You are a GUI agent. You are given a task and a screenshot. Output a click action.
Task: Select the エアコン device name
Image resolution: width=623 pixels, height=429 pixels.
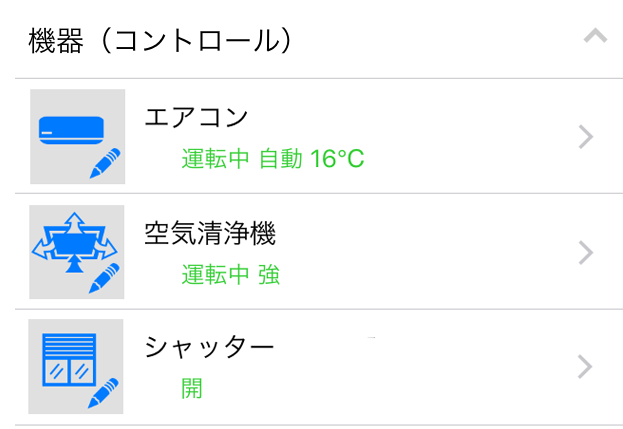(x=196, y=117)
